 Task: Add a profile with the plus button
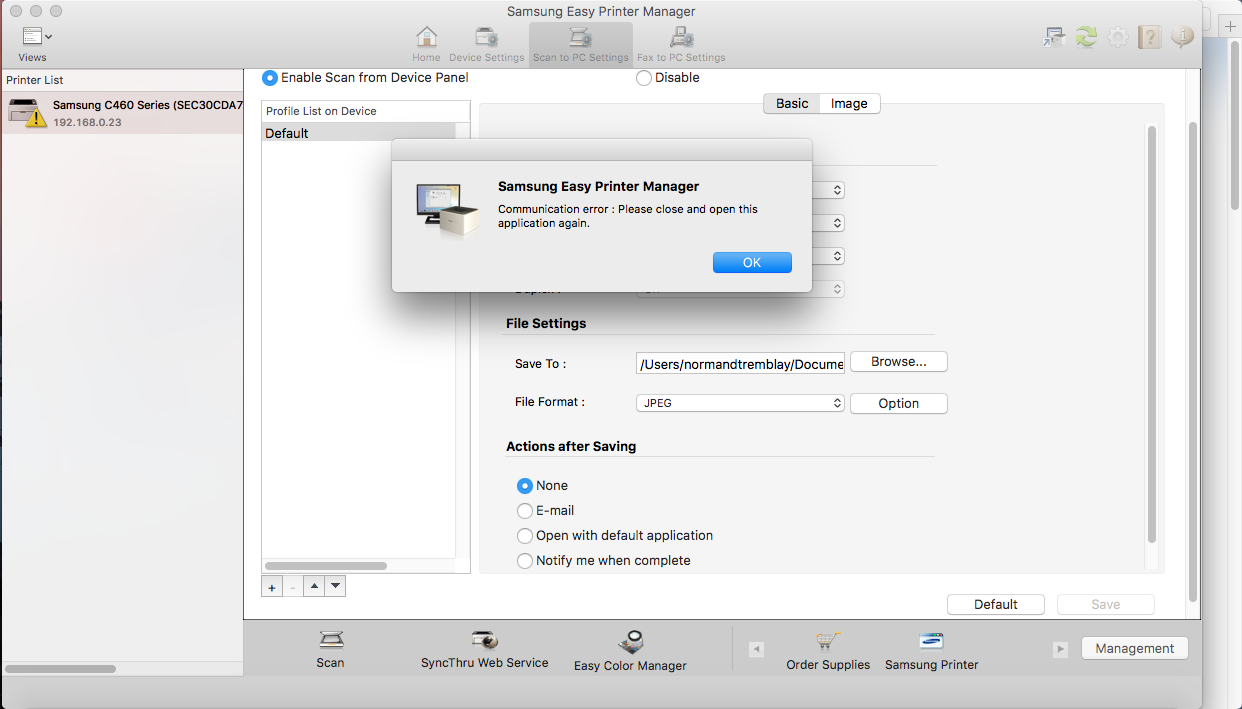(x=272, y=587)
